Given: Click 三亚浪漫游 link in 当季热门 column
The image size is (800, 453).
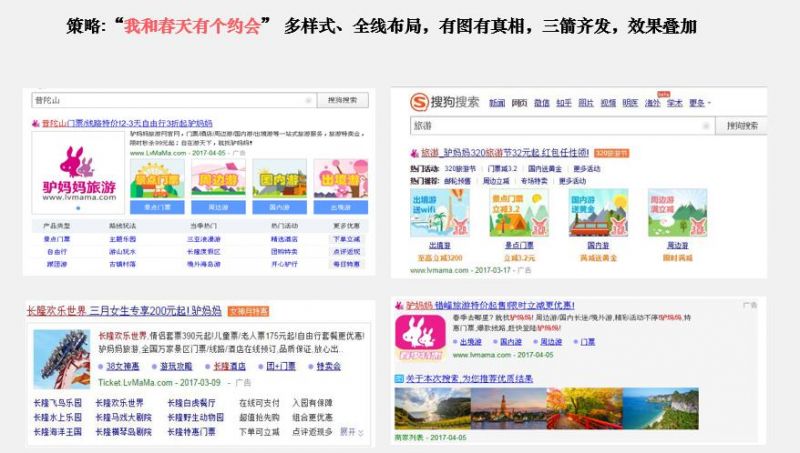Looking at the screenshot, I should 204,239.
